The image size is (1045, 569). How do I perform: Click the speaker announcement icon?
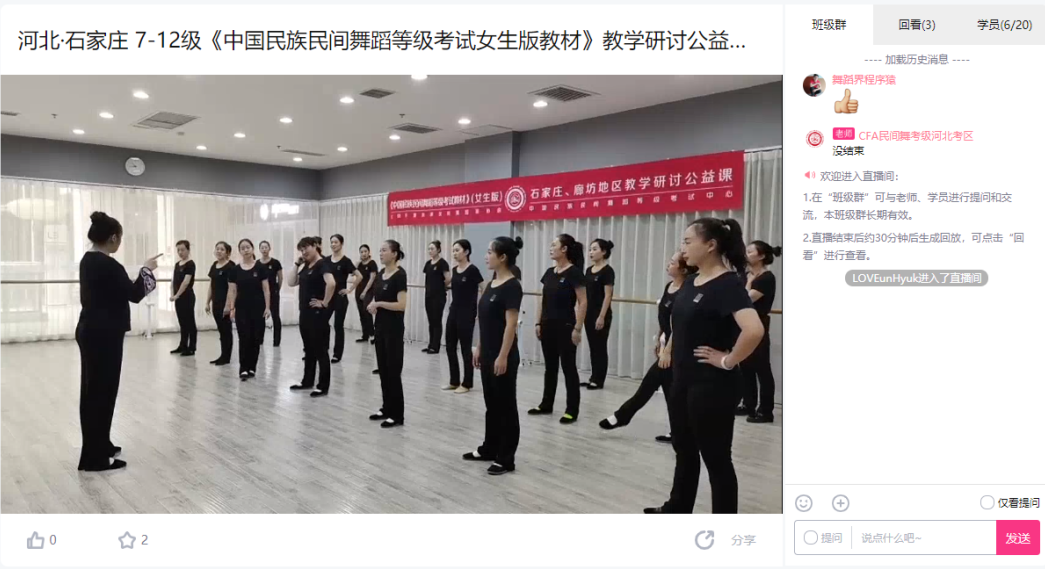tap(809, 175)
